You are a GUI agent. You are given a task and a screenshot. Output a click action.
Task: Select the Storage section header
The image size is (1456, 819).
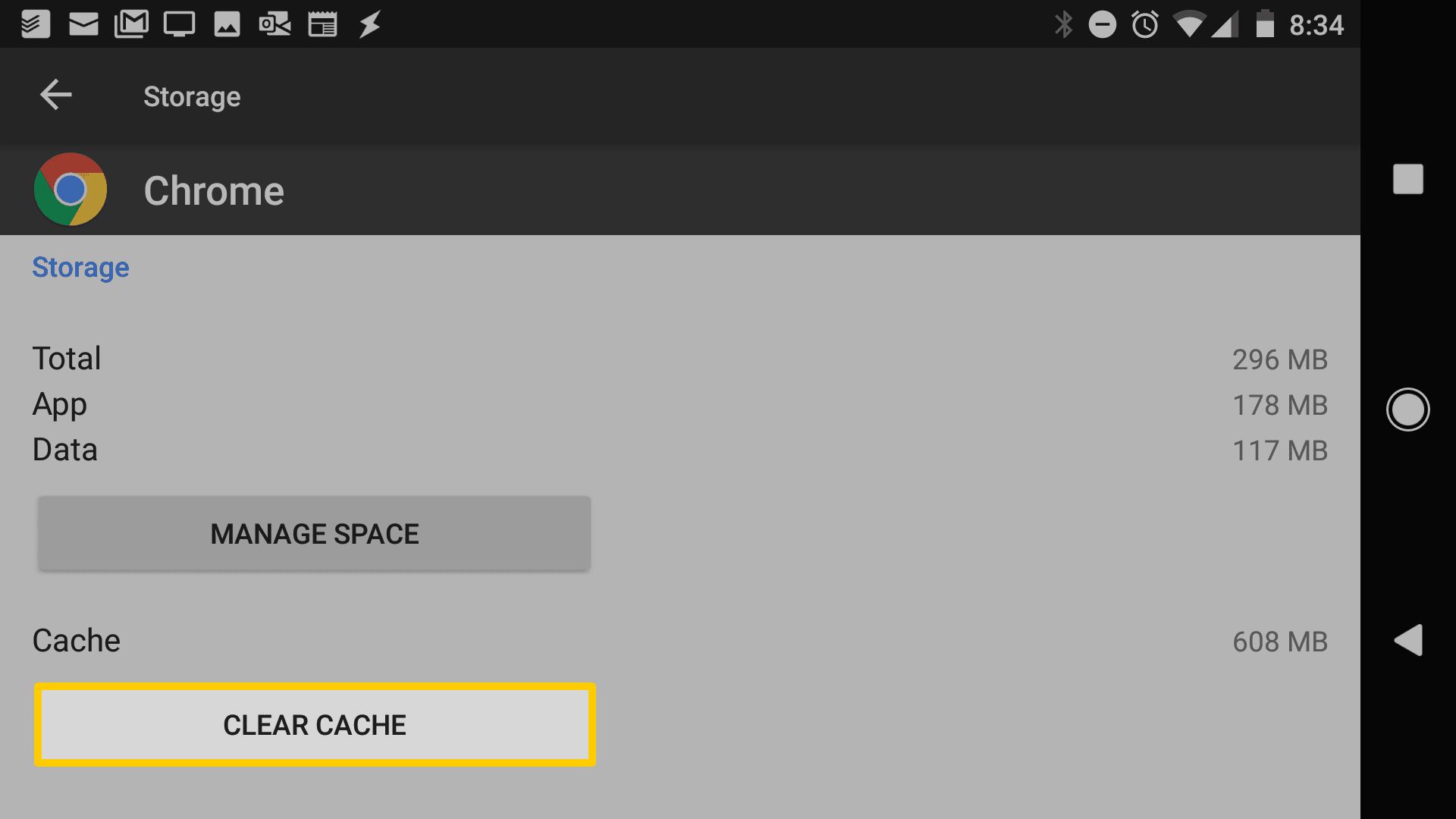[79, 266]
